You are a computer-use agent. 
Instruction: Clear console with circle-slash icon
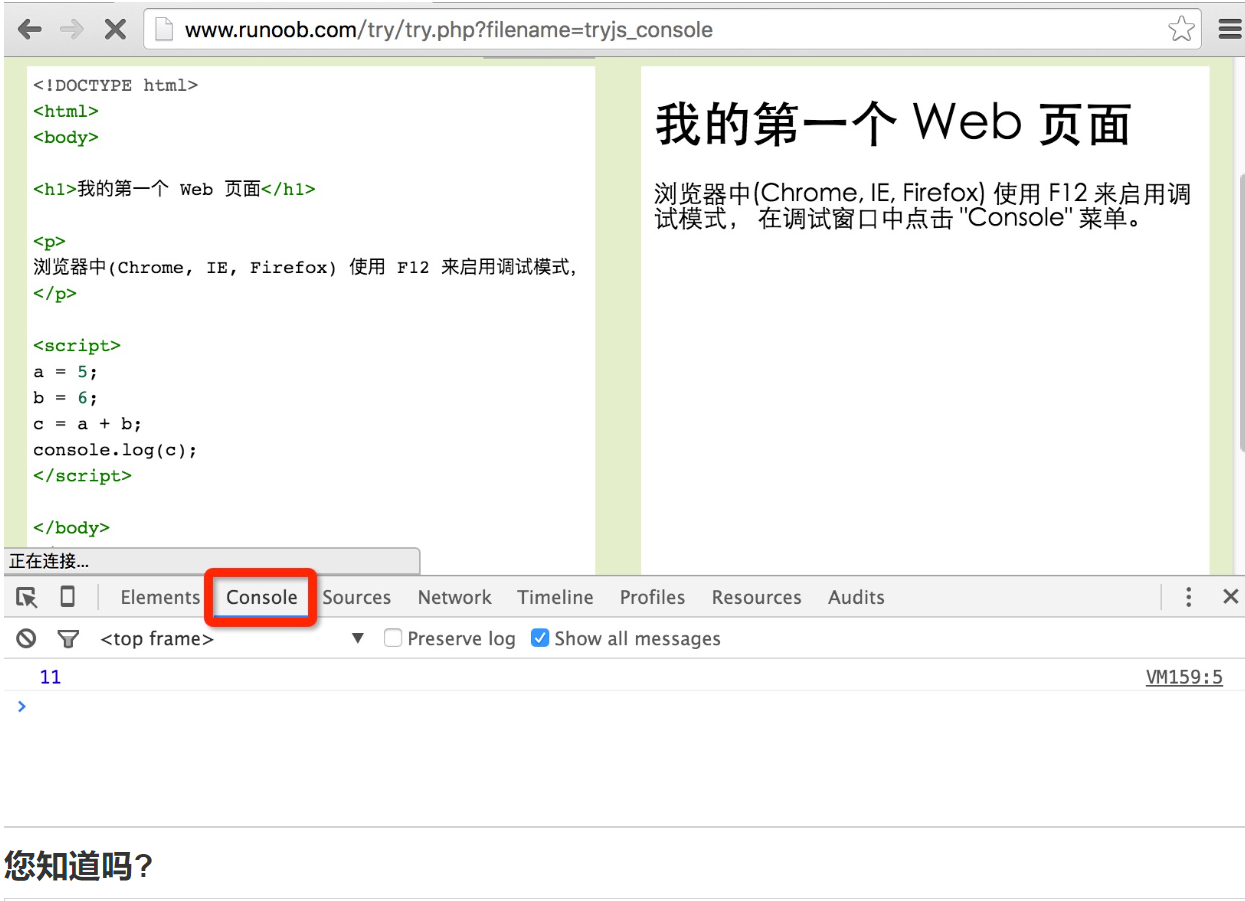[27, 638]
